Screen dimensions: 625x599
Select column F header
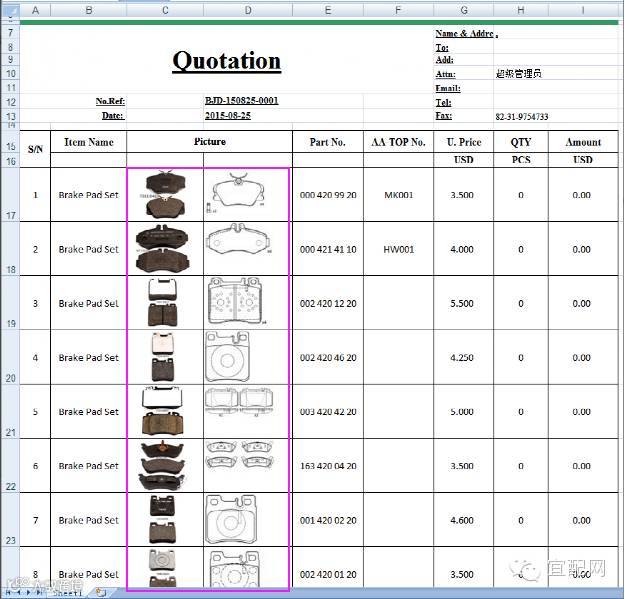pyautogui.click(x=398, y=10)
